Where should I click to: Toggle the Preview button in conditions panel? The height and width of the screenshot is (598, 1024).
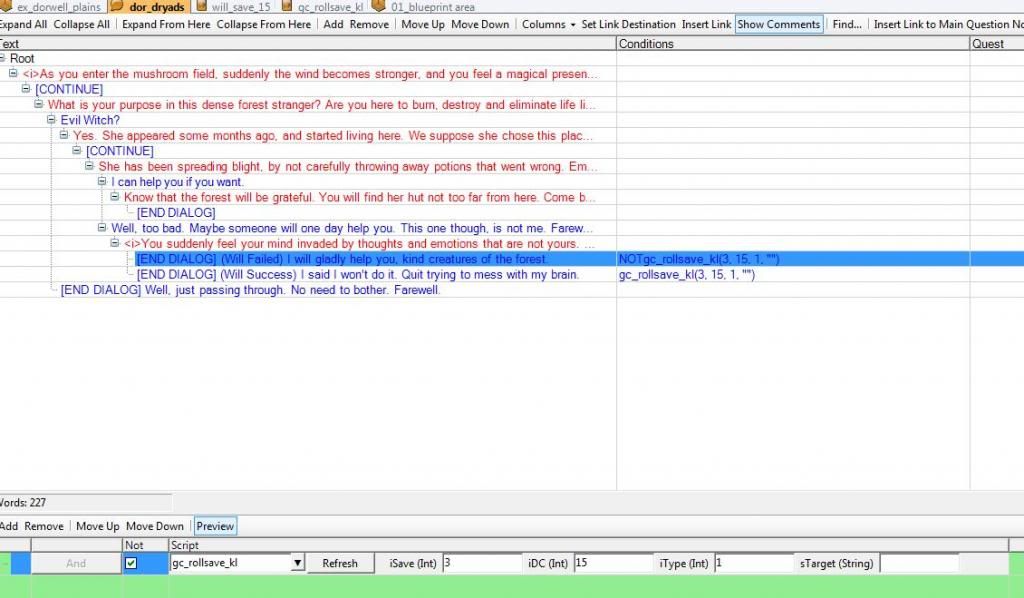pyautogui.click(x=214, y=526)
